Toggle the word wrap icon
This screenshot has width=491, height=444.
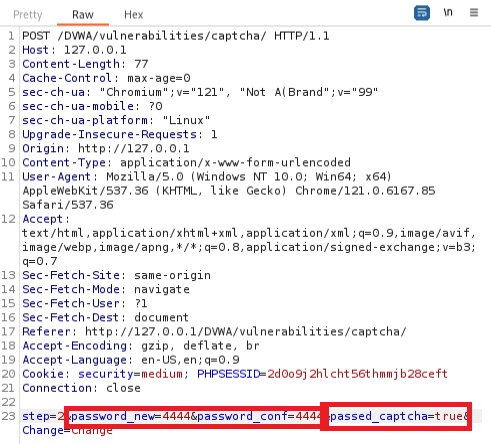tap(422, 13)
